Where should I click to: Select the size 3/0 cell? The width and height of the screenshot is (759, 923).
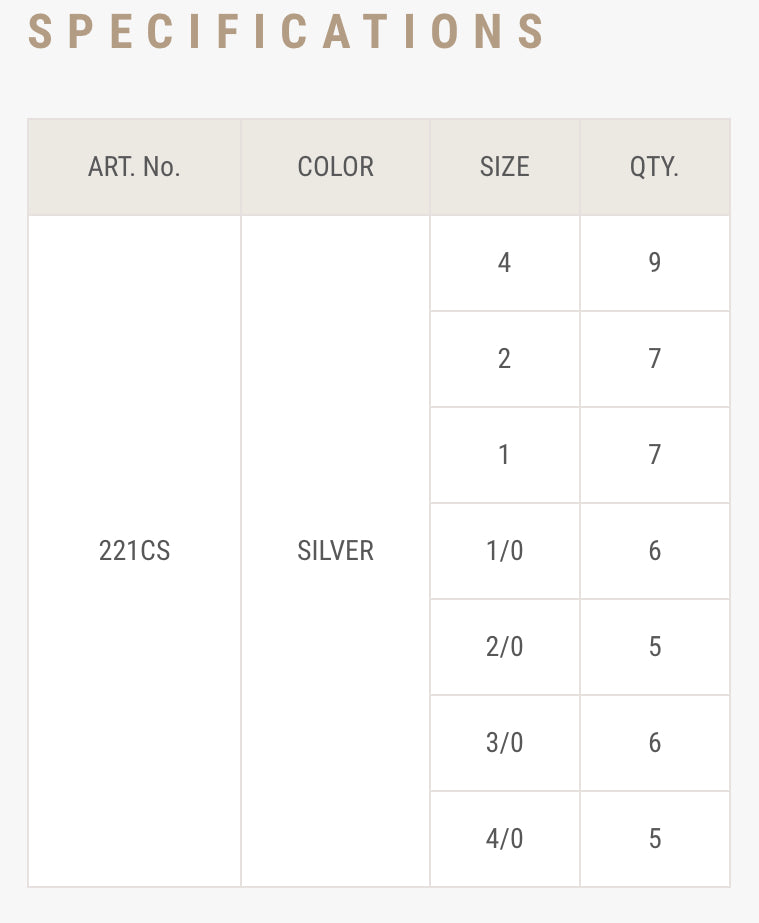(504, 743)
